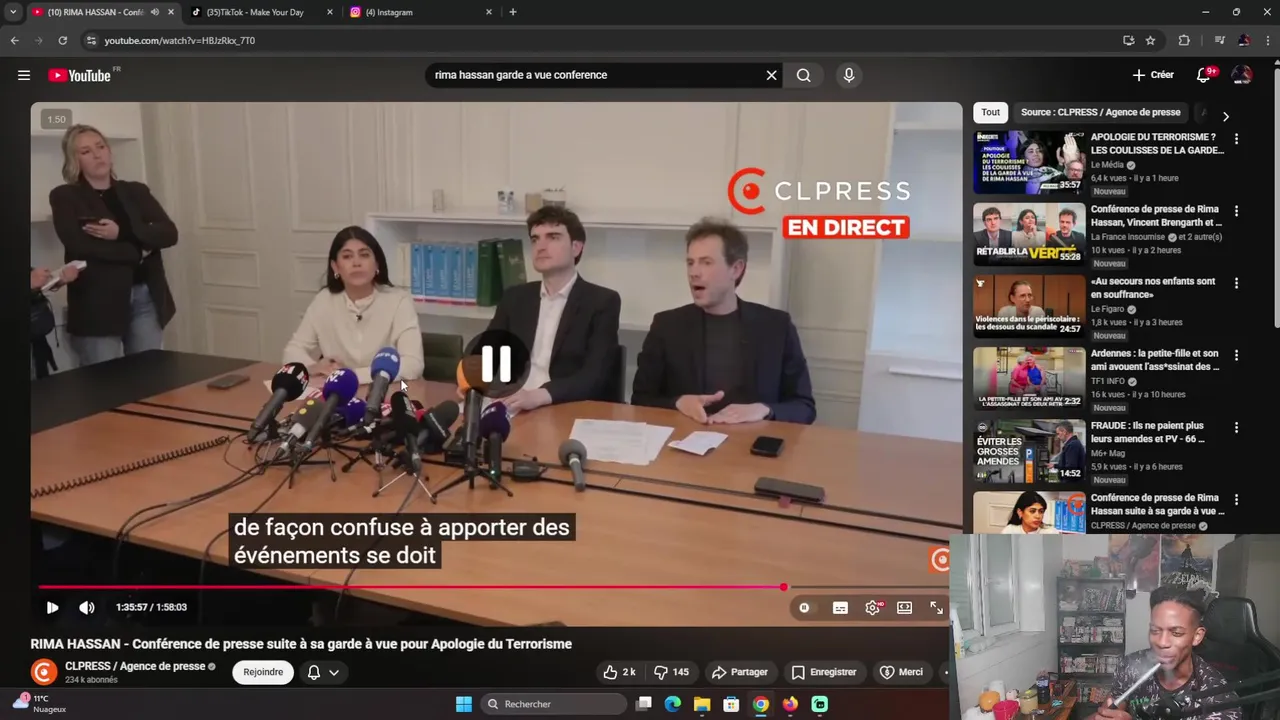Viewport: 1280px width, 720px height.
Task: Clear the search text with the X
Action: pos(771,75)
